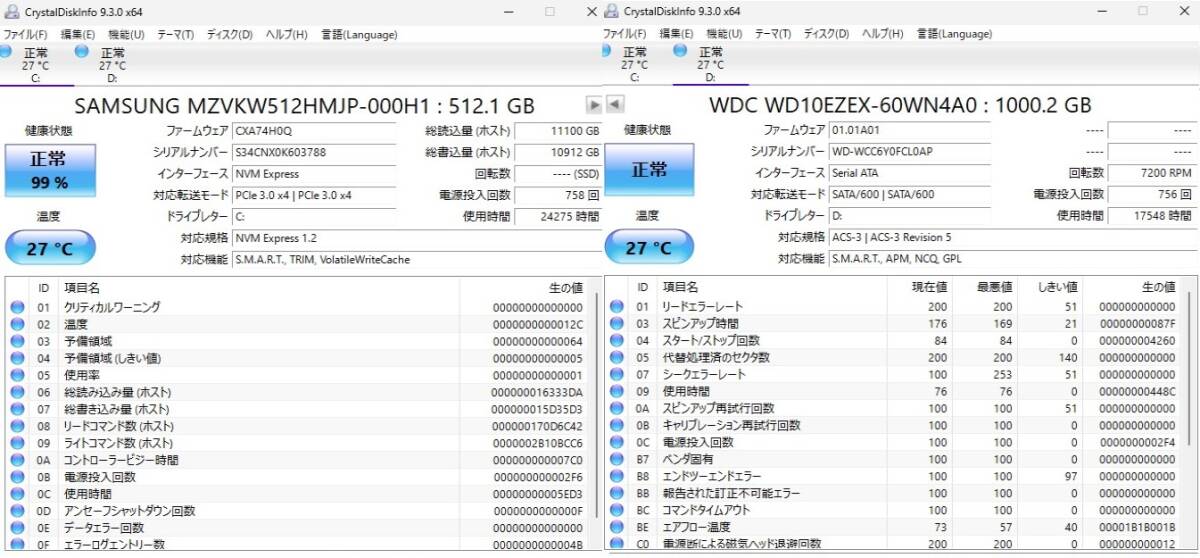This screenshot has height=558, width=1200.
Task: Select 総読み込み量 (ホスト) row
Action: (298, 392)
